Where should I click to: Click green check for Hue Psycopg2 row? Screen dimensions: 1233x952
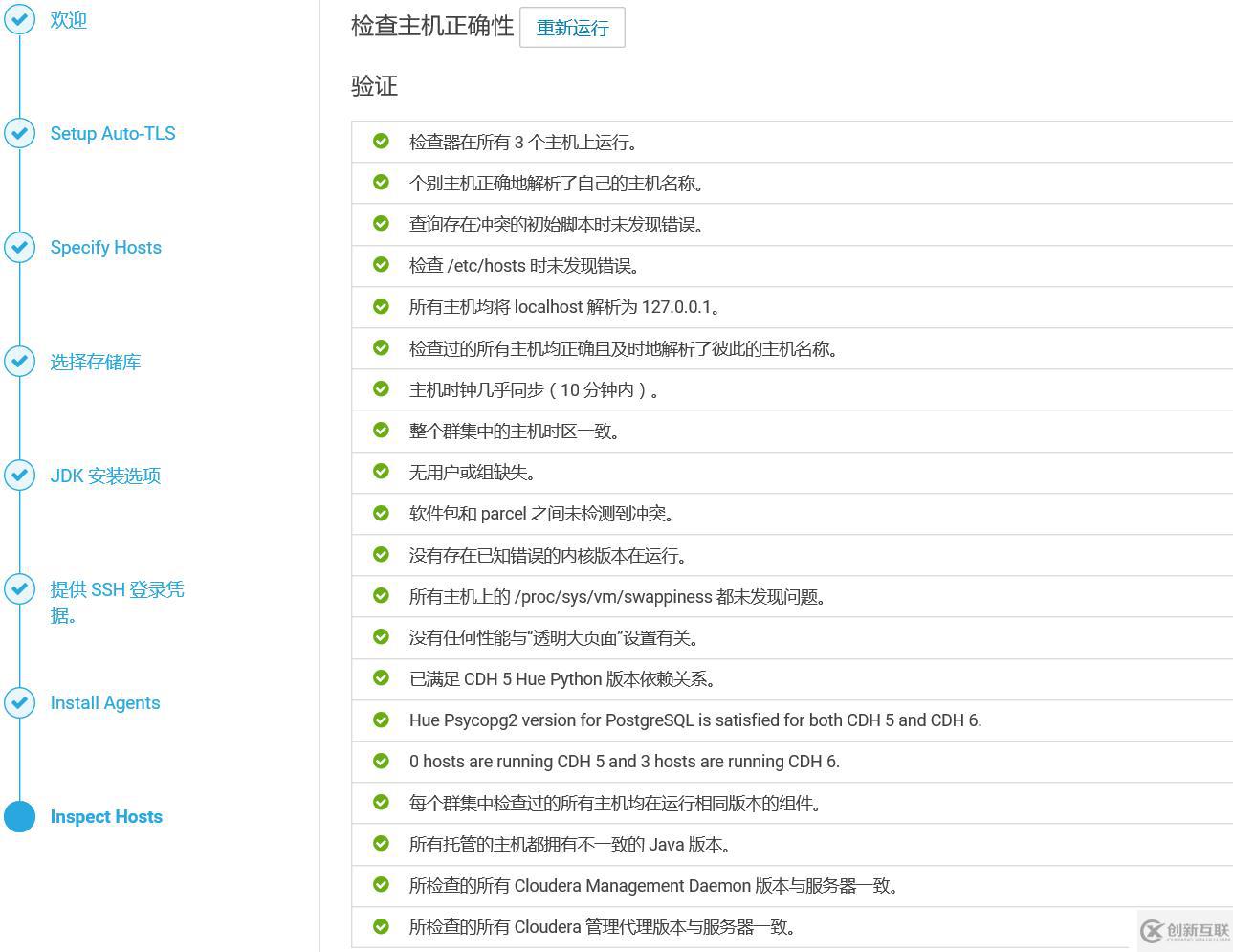coord(381,719)
